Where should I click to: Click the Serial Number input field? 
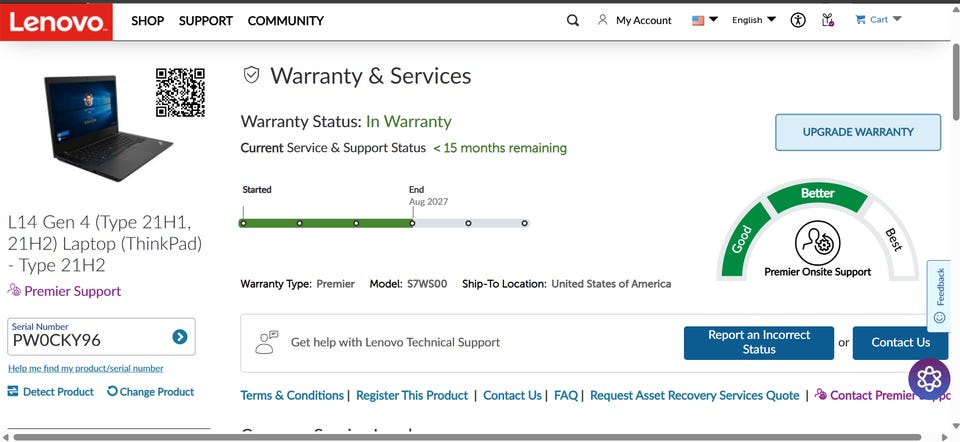[101, 337]
